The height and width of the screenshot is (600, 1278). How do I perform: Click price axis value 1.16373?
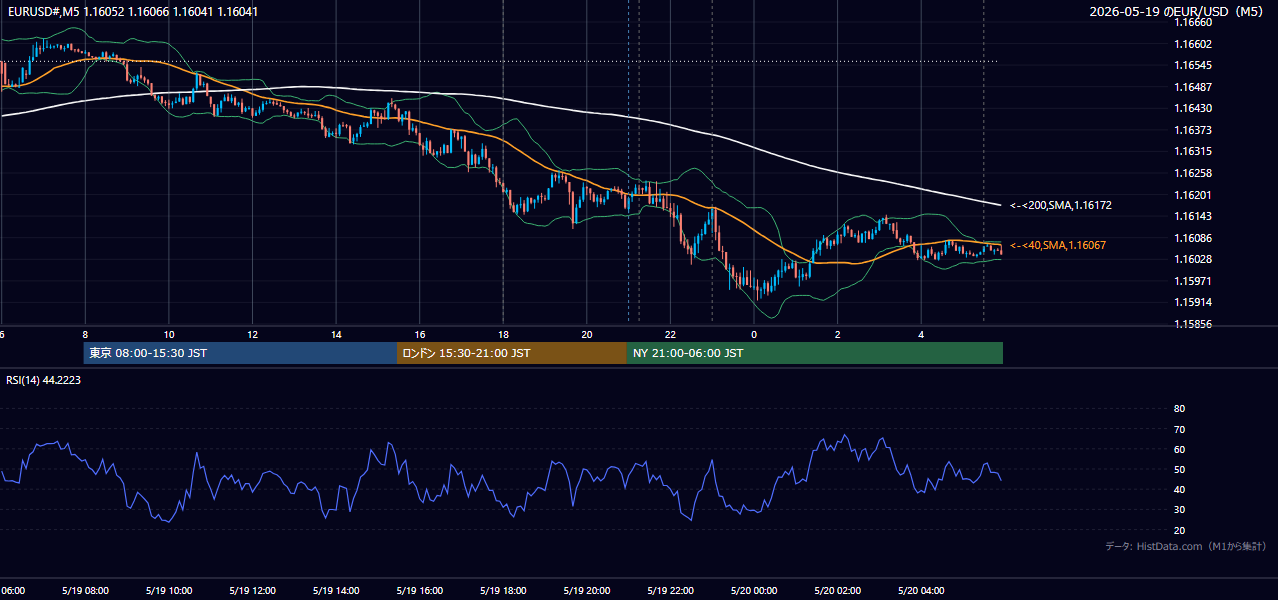[1193, 130]
